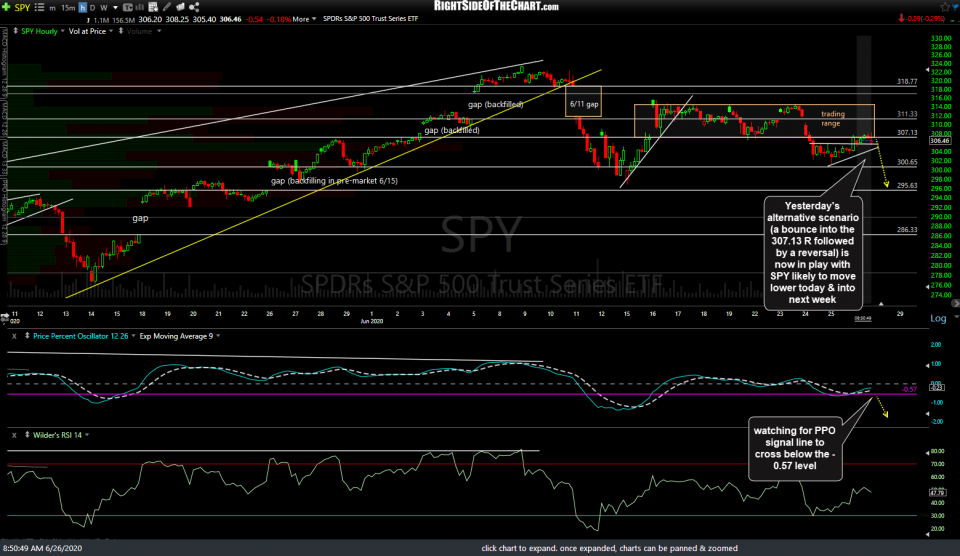Click the up-down reorder arrows before SPY Hourly
This screenshot has height=556, width=960.
[x=16, y=31]
